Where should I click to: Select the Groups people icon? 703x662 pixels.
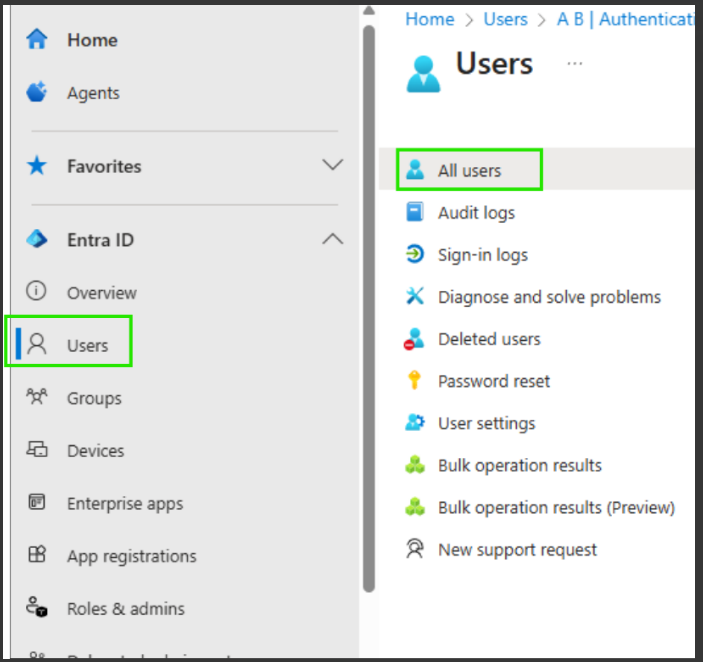37,397
